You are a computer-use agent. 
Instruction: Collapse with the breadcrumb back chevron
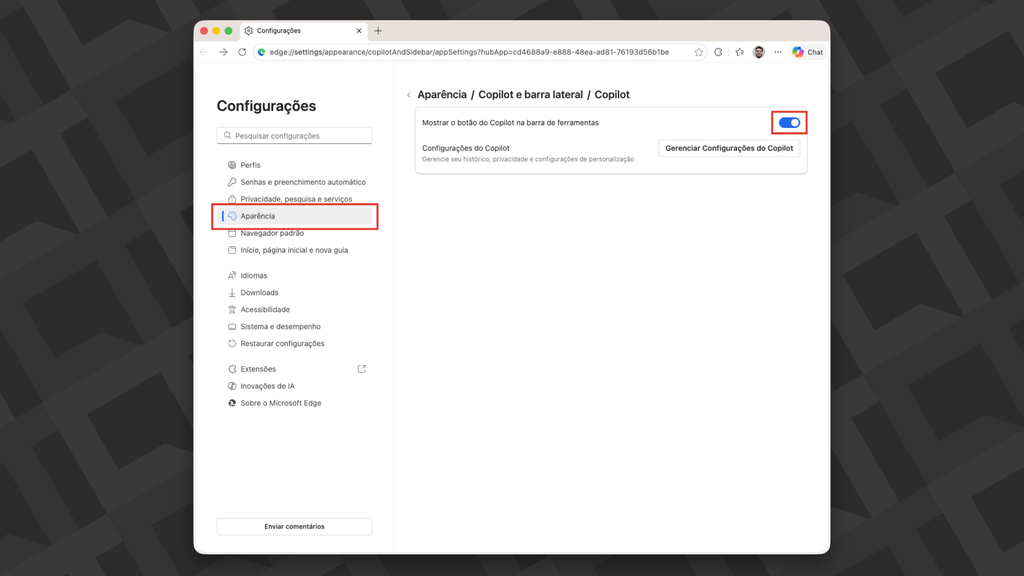[x=408, y=94]
